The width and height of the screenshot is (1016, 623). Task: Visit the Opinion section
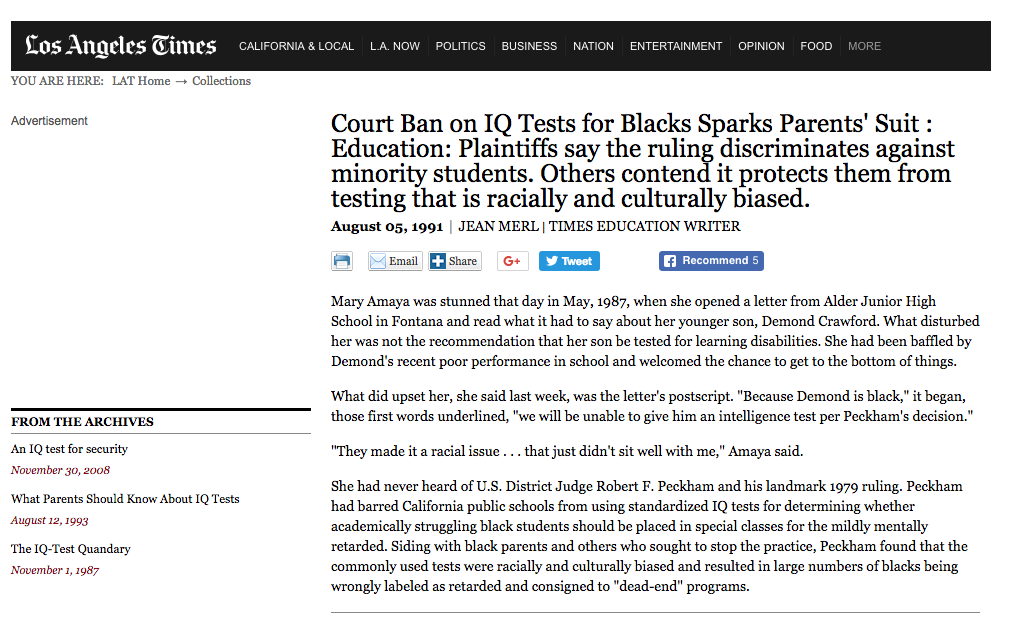(x=761, y=46)
